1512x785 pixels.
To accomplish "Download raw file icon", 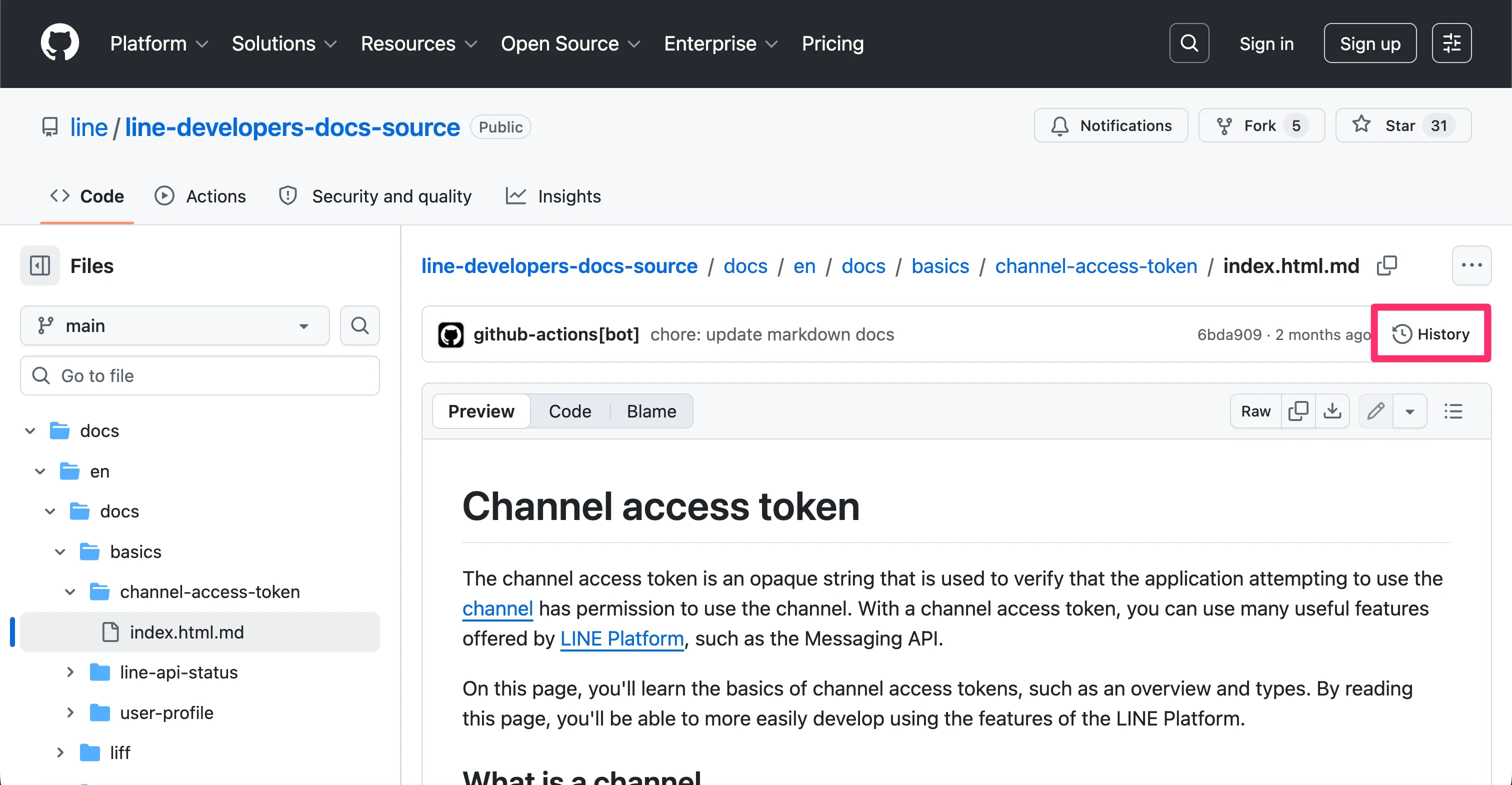I will click(1332, 411).
